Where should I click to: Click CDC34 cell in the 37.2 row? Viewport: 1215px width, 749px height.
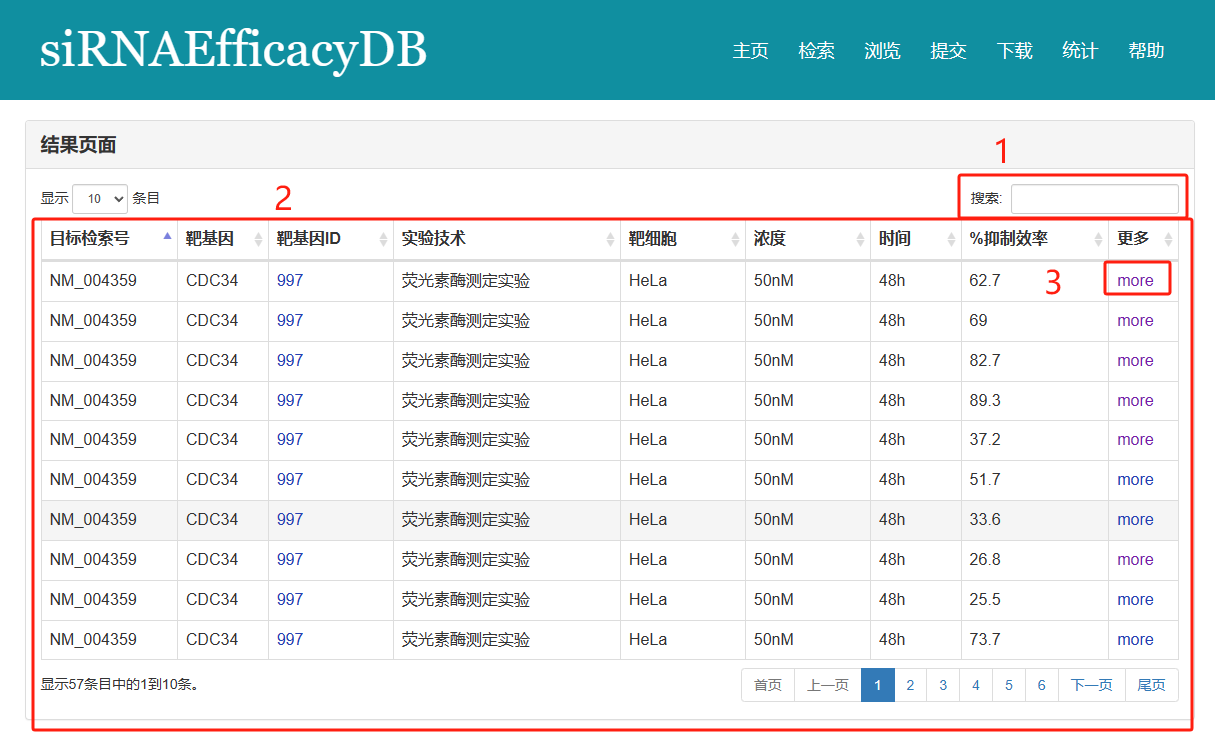tap(212, 440)
